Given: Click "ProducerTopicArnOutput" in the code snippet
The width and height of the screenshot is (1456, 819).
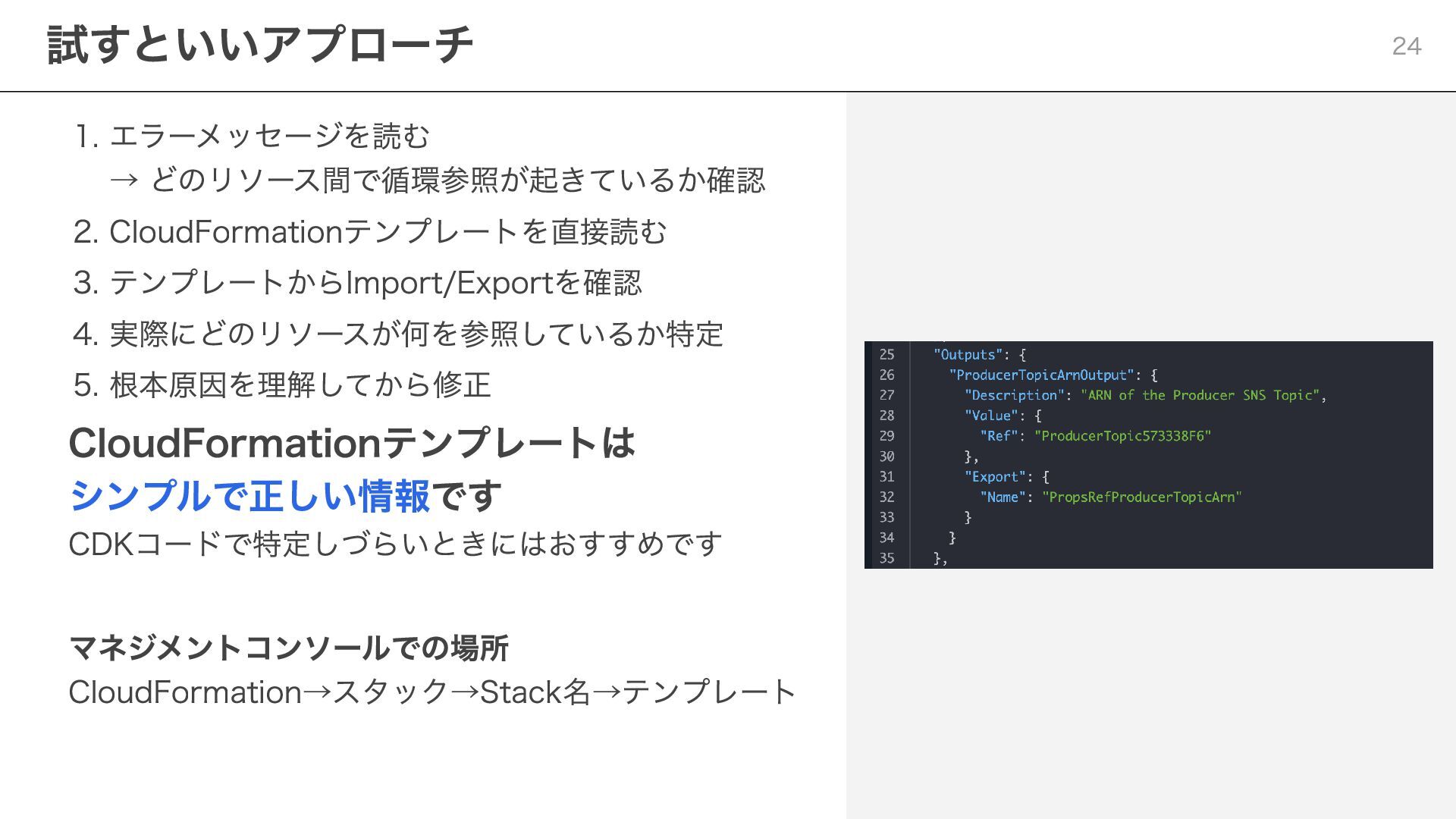Looking at the screenshot, I should click(x=1041, y=375).
